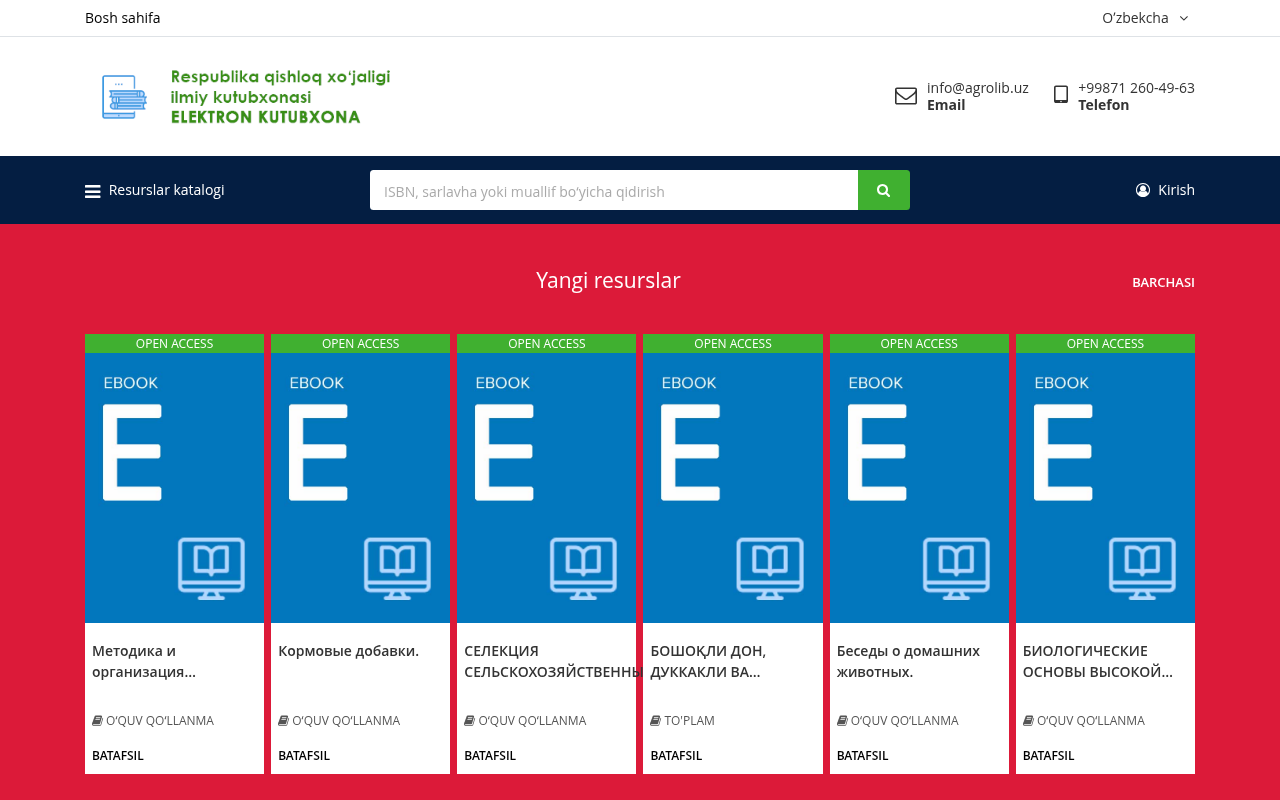Open the Kirish login link

pyautogui.click(x=1176, y=190)
